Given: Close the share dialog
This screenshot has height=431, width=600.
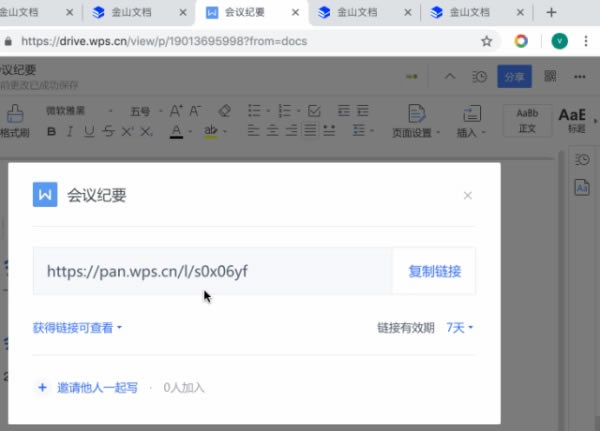Looking at the screenshot, I should [x=468, y=196].
